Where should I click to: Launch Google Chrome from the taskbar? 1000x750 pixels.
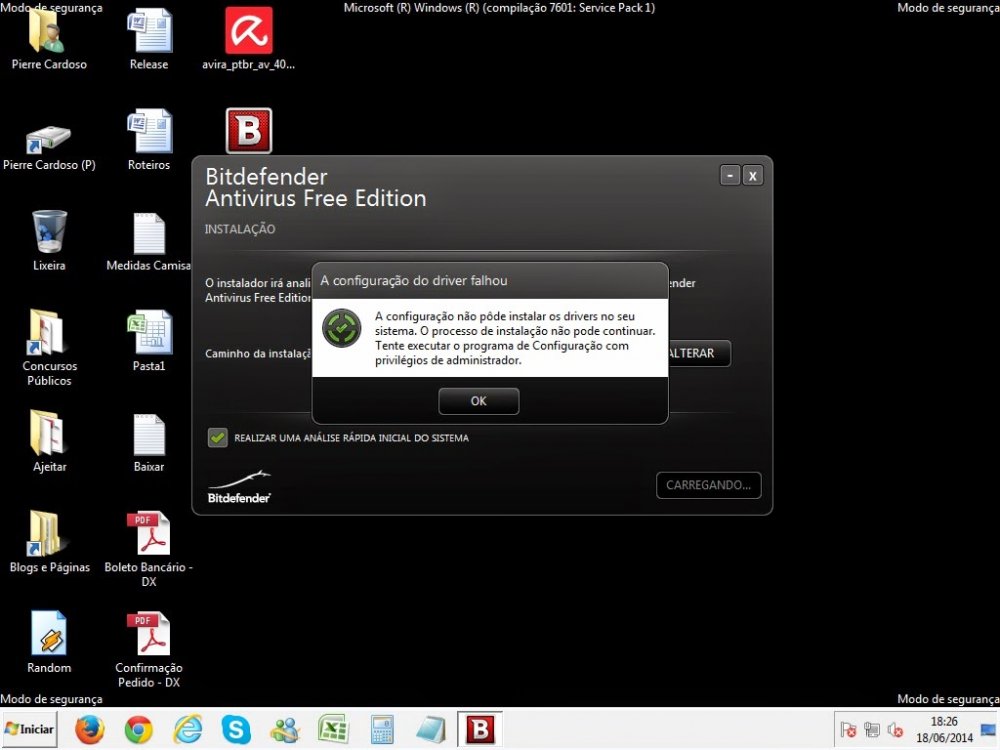(x=138, y=730)
